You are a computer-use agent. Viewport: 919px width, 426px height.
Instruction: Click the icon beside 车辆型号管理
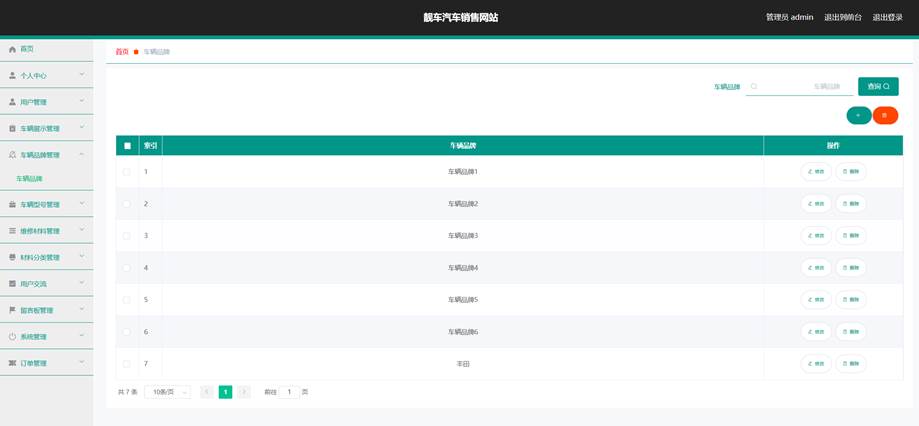pyautogui.click(x=12, y=205)
